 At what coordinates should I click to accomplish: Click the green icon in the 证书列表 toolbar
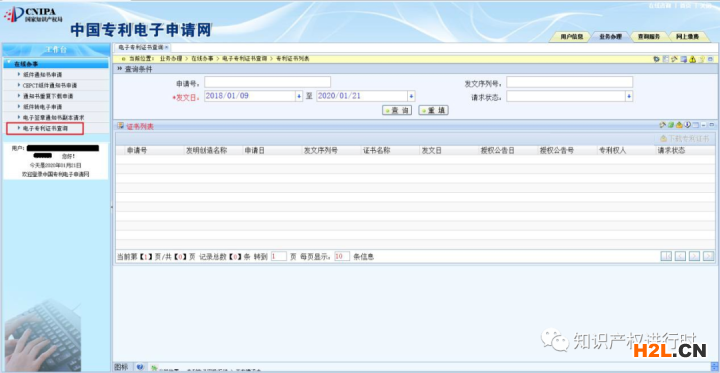671,125
